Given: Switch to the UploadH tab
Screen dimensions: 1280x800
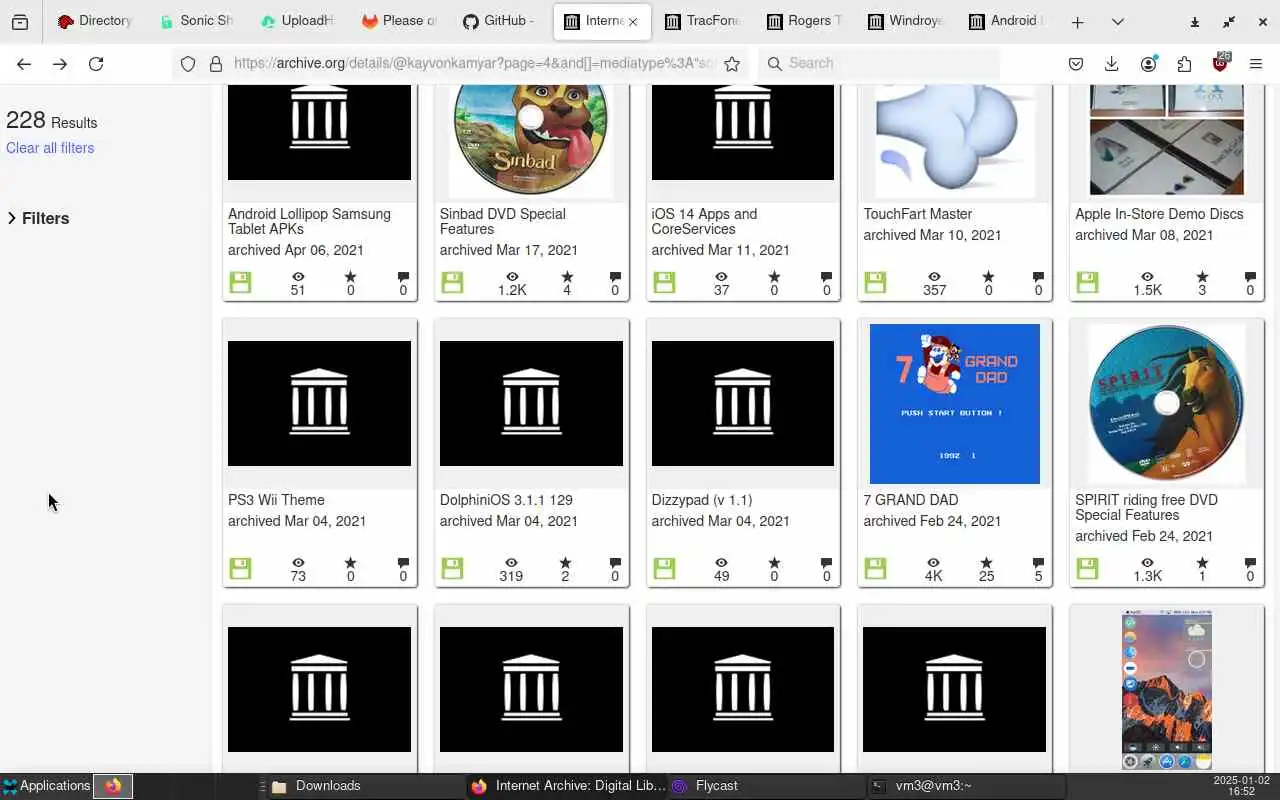Looking at the screenshot, I should pos(297,21).
